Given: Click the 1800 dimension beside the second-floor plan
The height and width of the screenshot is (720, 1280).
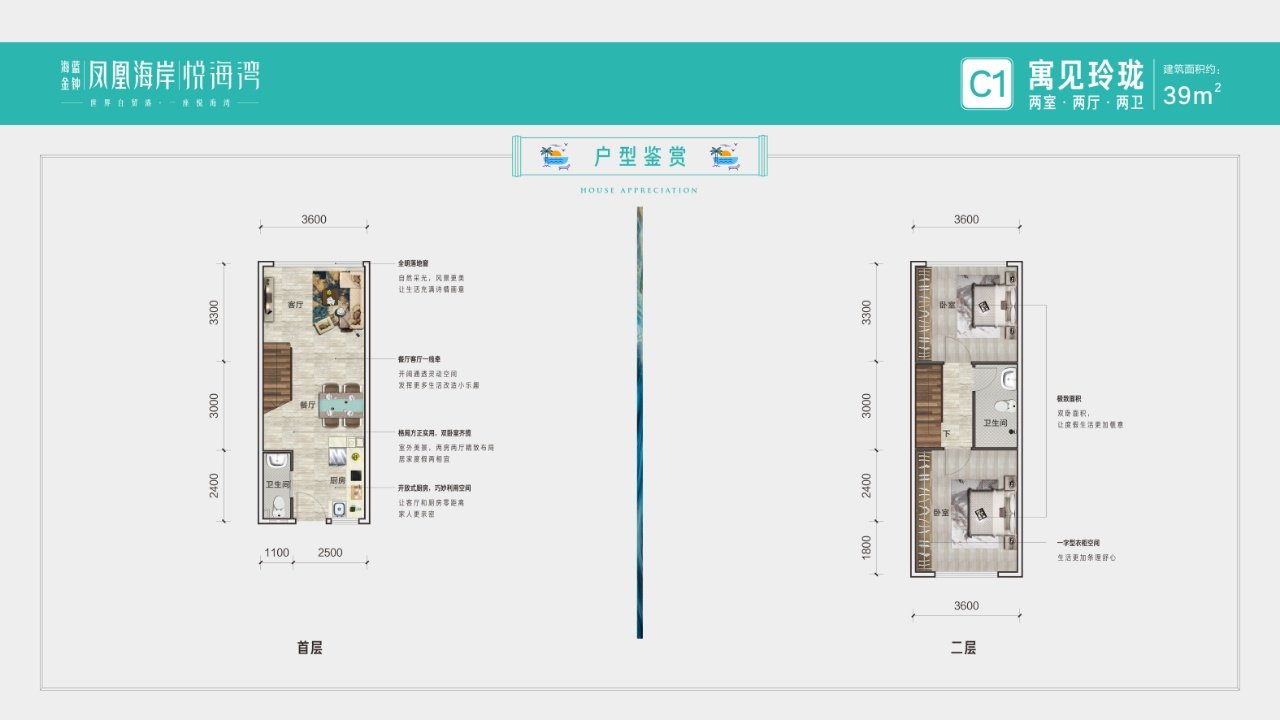Looking at the screenshot, I should [866, 548].
